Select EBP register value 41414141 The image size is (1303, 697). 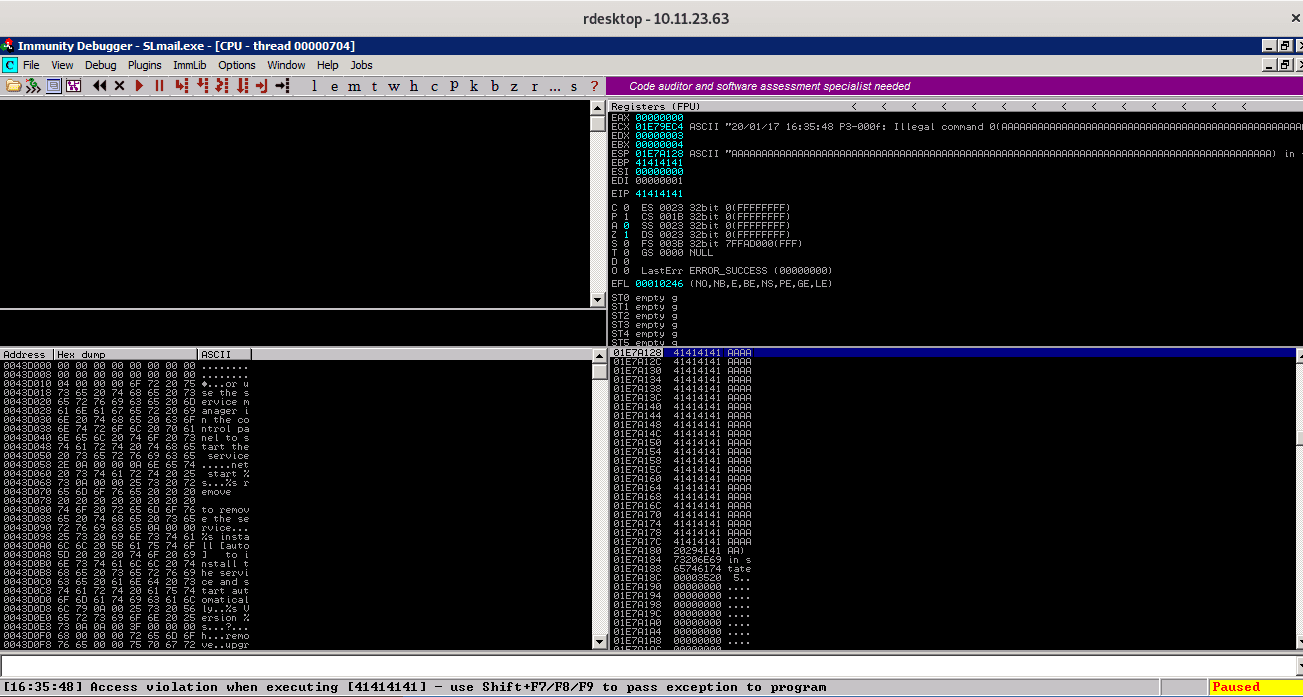659,163
